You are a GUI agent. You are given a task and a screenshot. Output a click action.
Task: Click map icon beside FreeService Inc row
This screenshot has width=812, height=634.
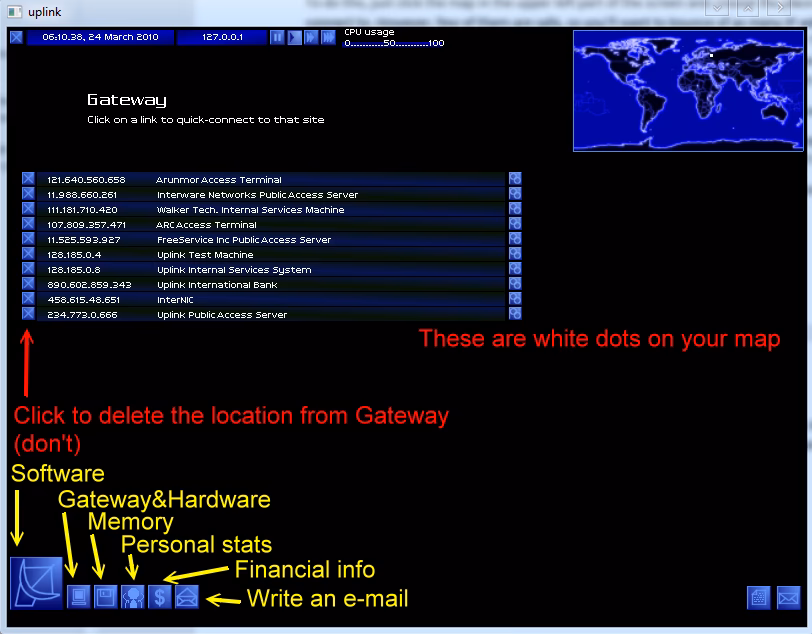(x=515, y=239)
